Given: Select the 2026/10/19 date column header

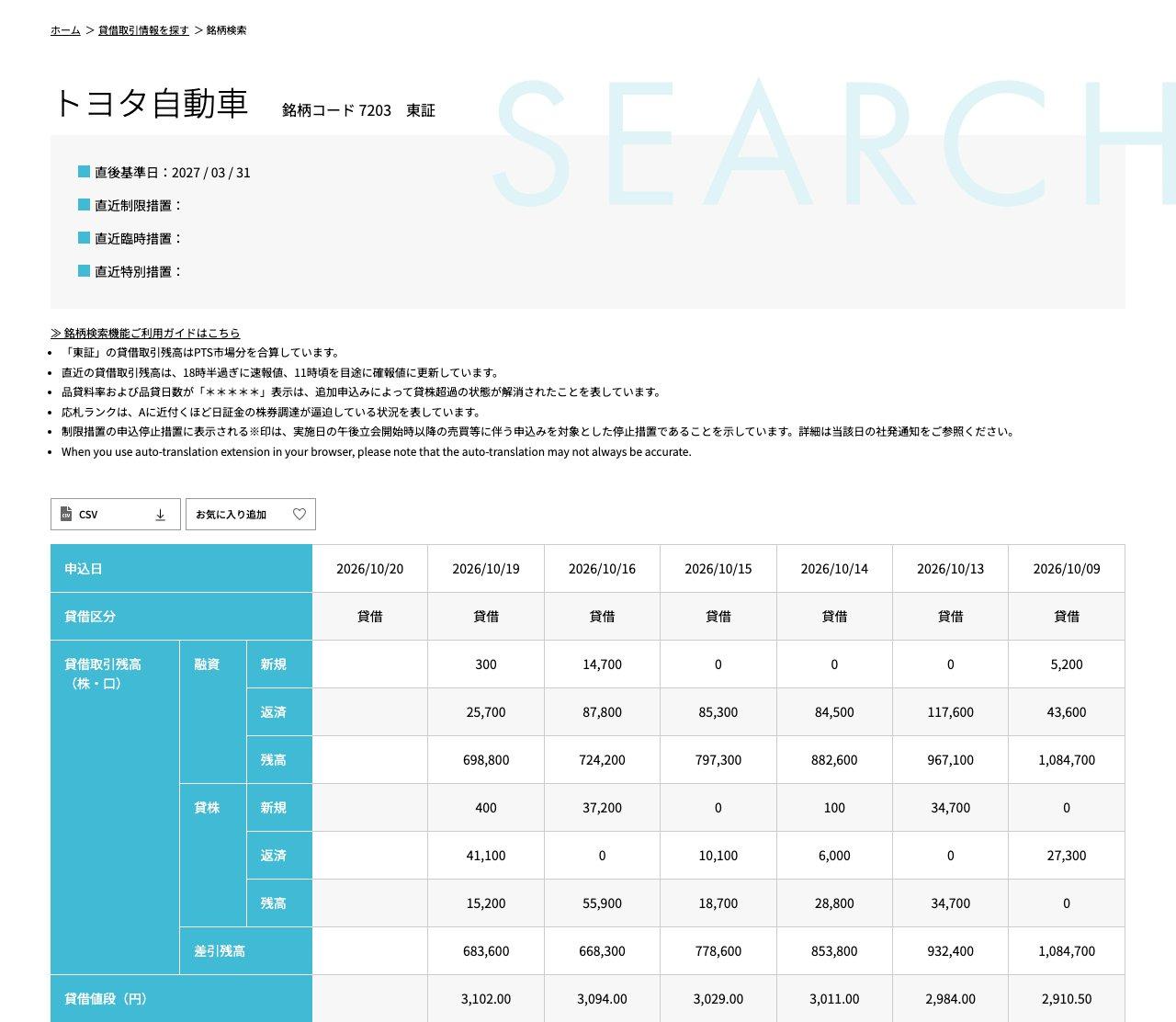Looking at the screenshot, I should coord(486,569).
